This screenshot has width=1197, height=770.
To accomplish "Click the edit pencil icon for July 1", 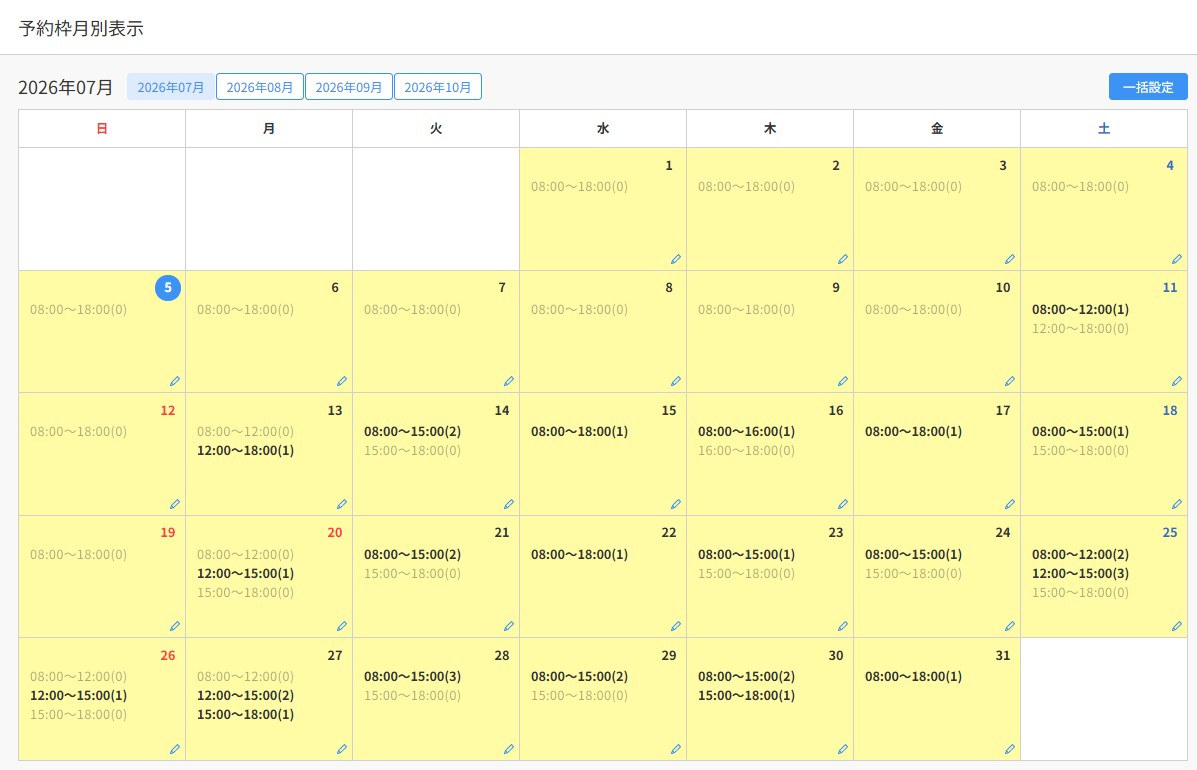I will click(x=676, y=259).
